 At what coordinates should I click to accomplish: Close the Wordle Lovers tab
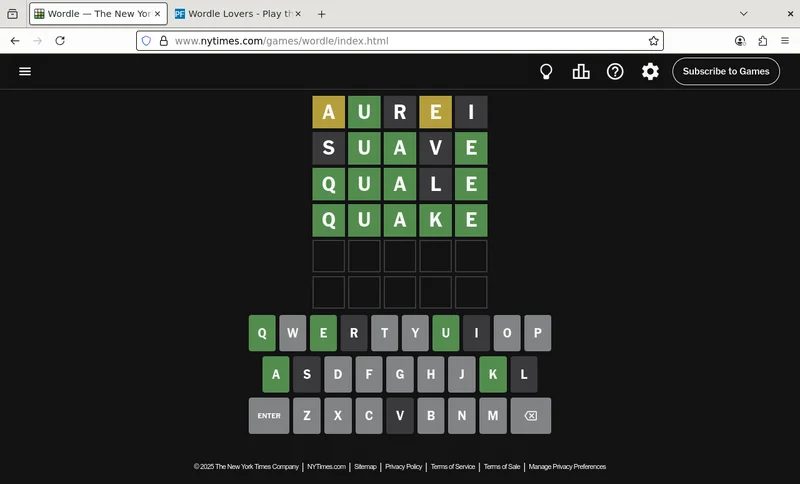coord(298,14)
